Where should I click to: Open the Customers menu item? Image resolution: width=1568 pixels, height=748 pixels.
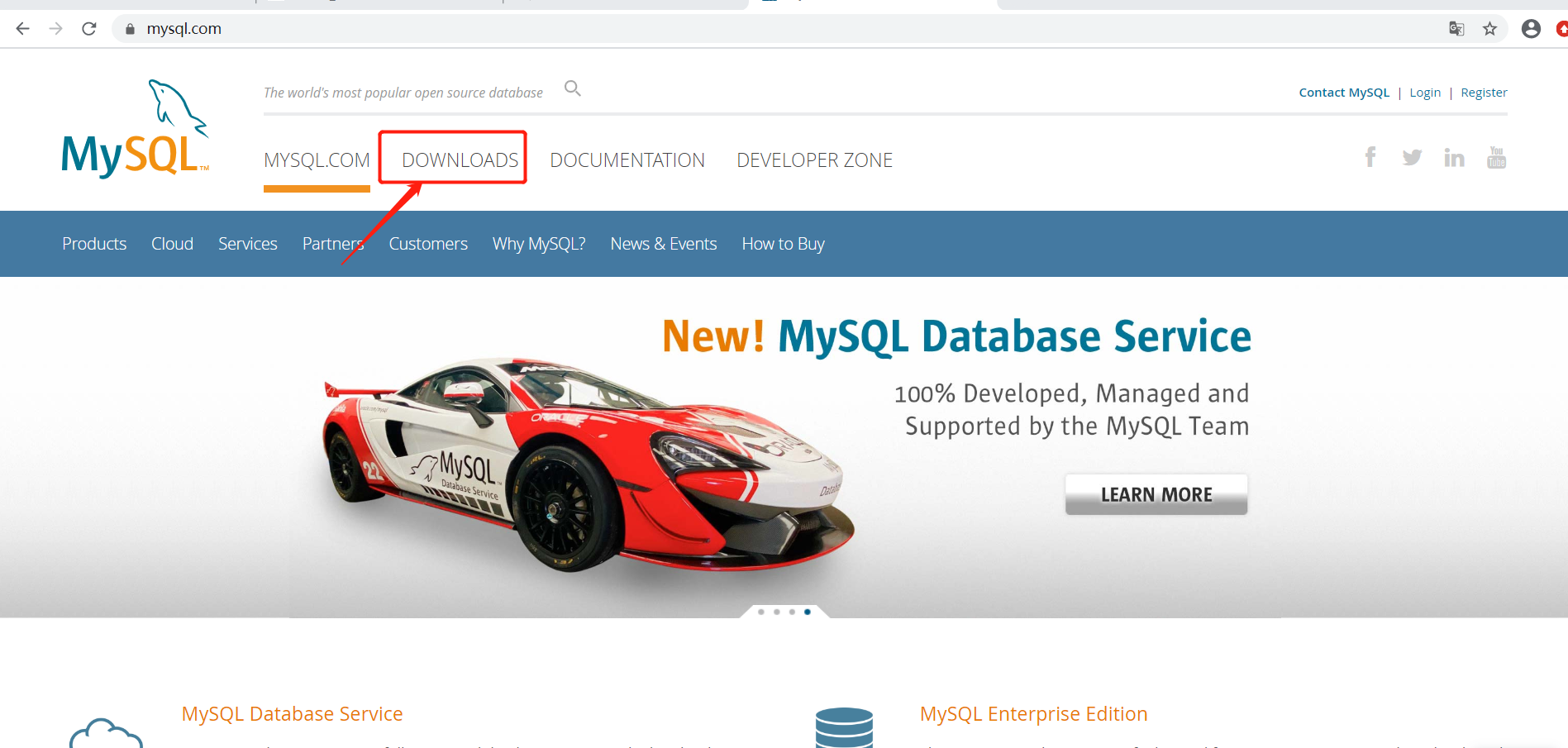428,244
